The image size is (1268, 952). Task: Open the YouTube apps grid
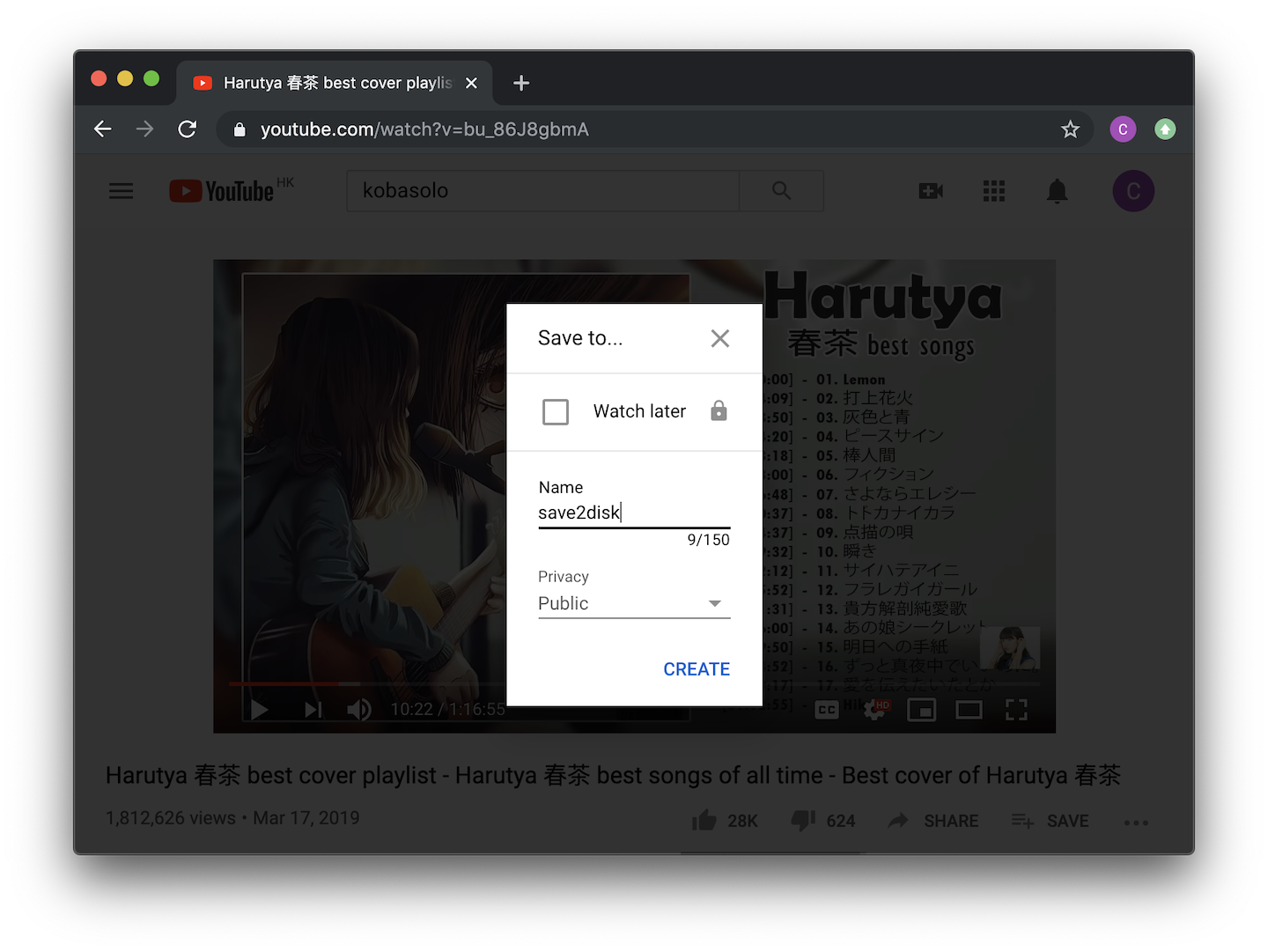tap(994, 191)
